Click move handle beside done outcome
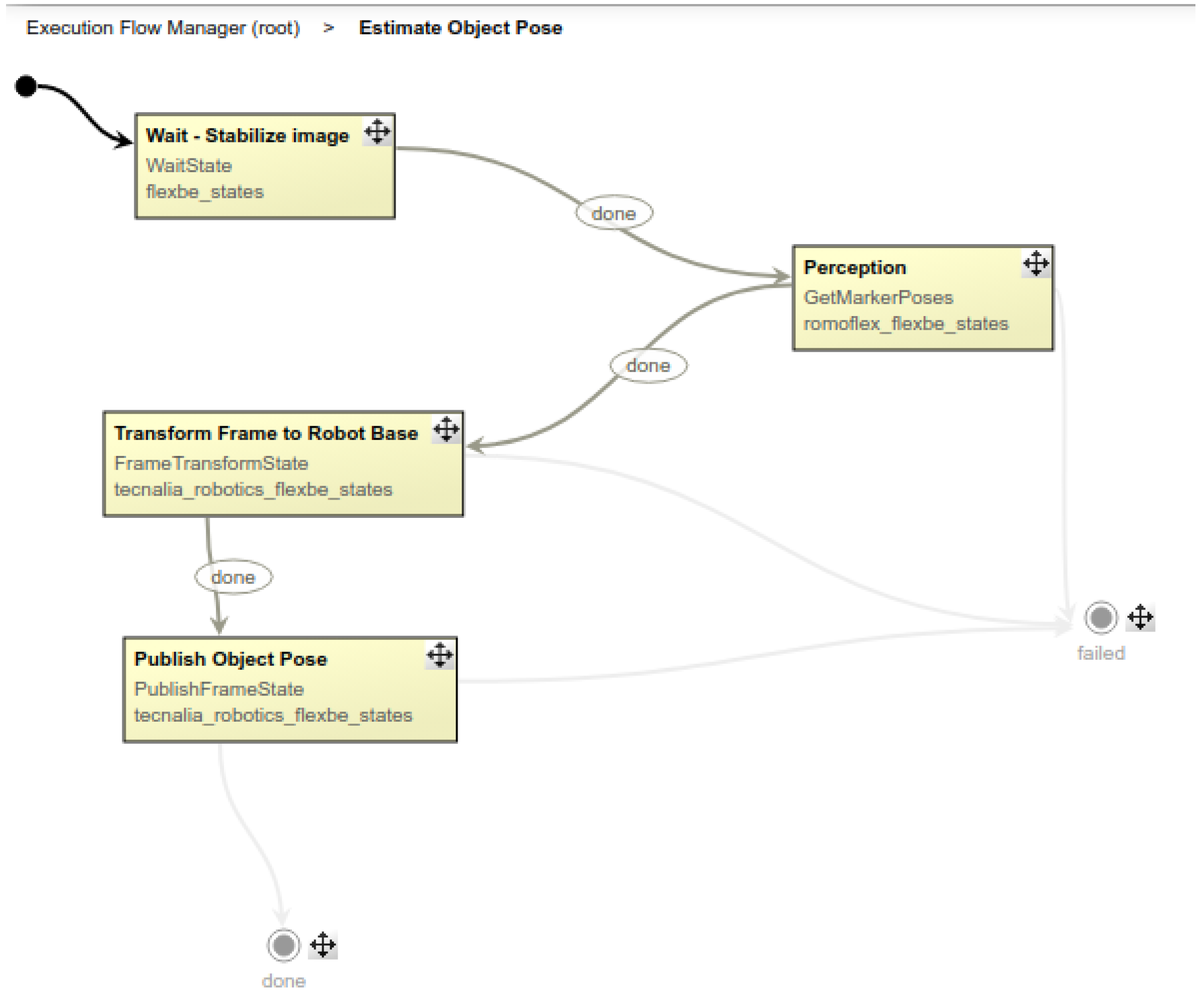Image resolution: width=1204 pixels, height=1004 pixels. 323,945
